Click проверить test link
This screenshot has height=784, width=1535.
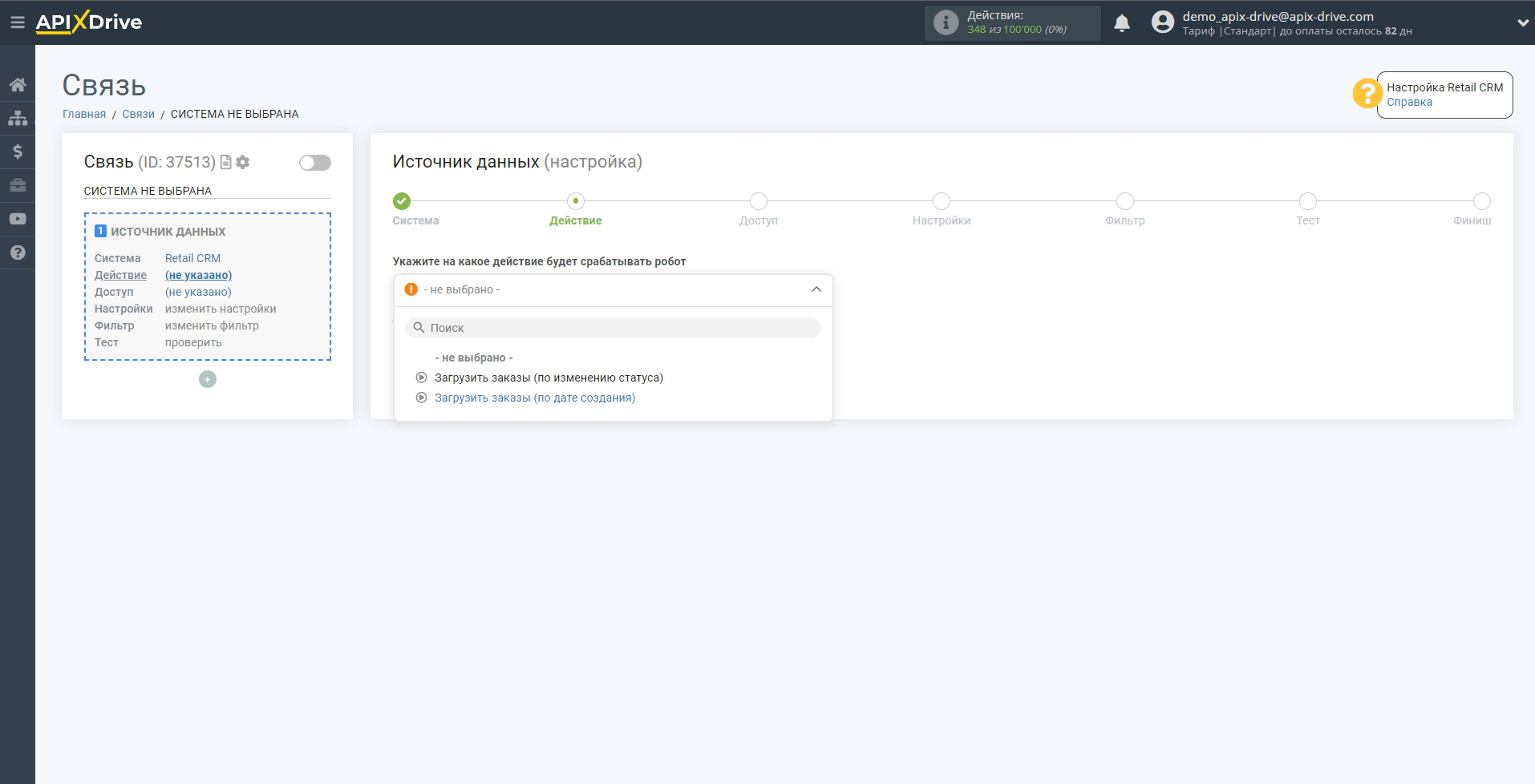point(193,342)
